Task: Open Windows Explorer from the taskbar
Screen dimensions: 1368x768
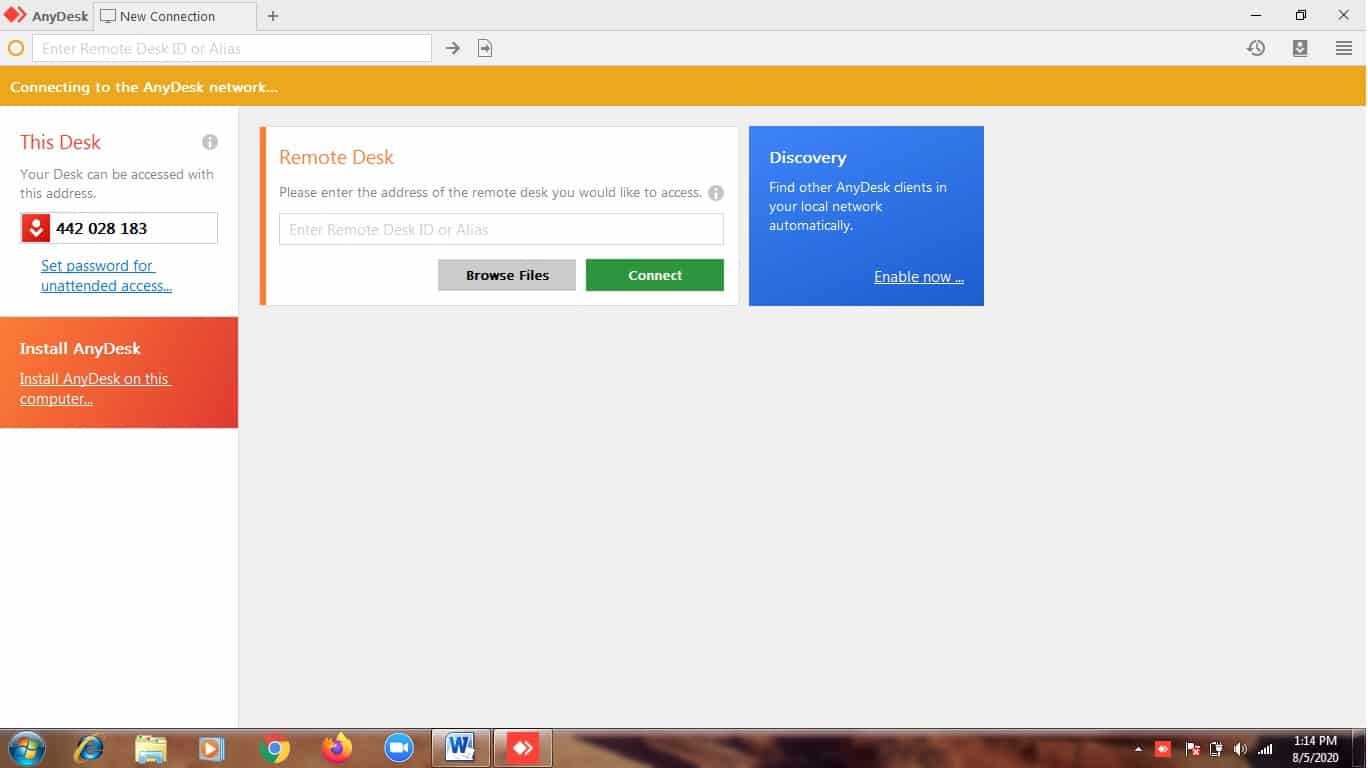Action: (151, 748)
